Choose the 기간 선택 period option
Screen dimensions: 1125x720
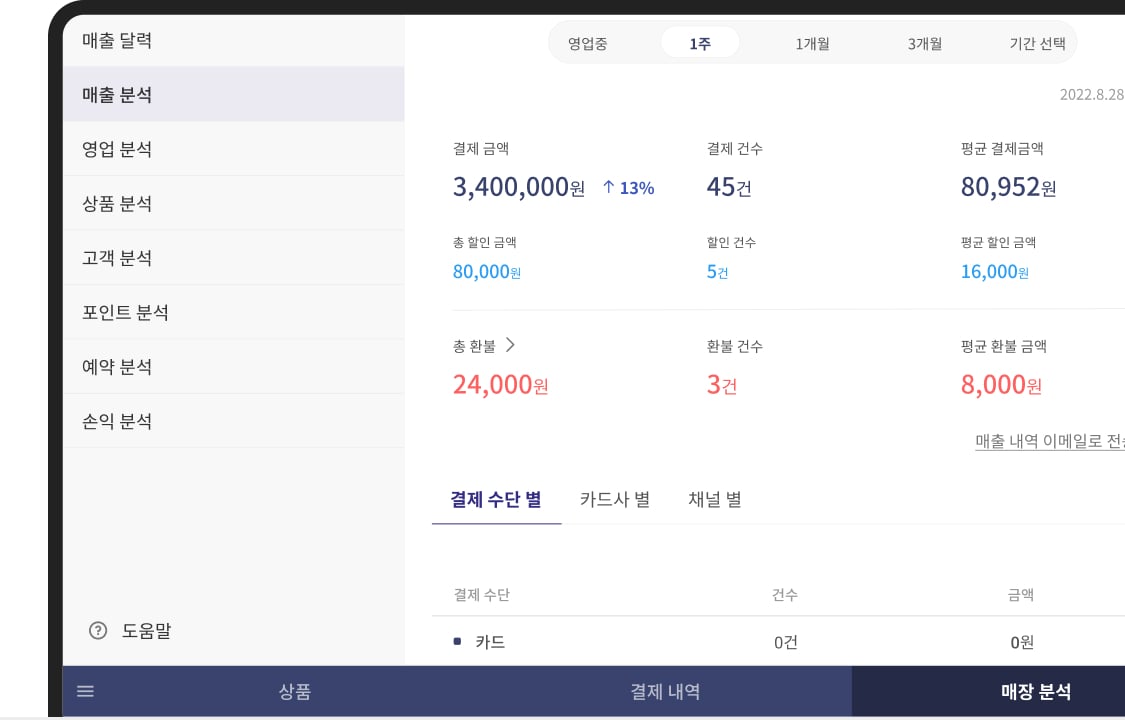pos(1037,43)
